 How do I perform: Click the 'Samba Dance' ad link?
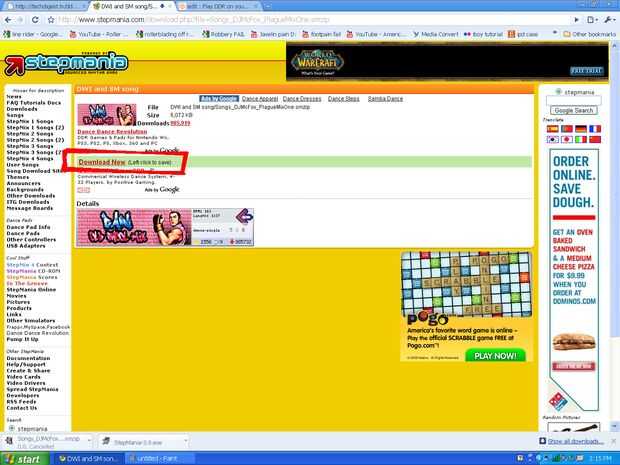(385, 99)
